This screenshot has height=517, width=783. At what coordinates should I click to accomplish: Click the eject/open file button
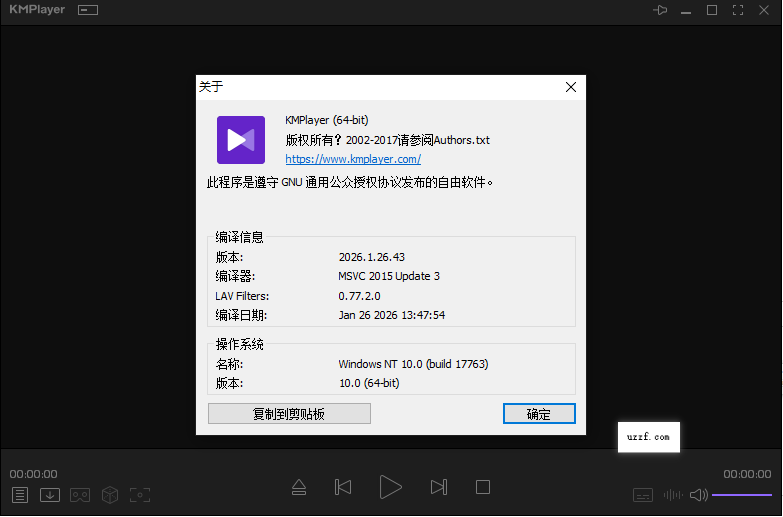299,487
